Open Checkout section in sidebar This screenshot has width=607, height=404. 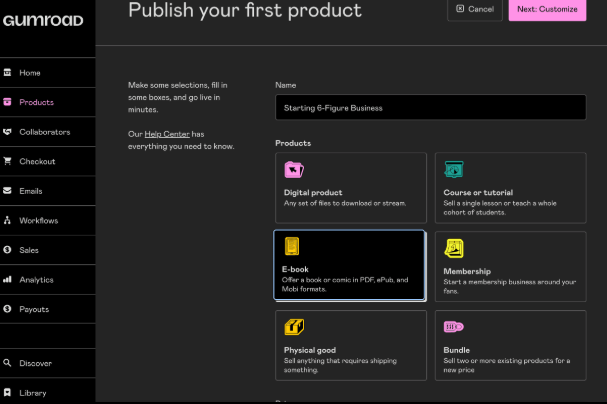point(48,161)
